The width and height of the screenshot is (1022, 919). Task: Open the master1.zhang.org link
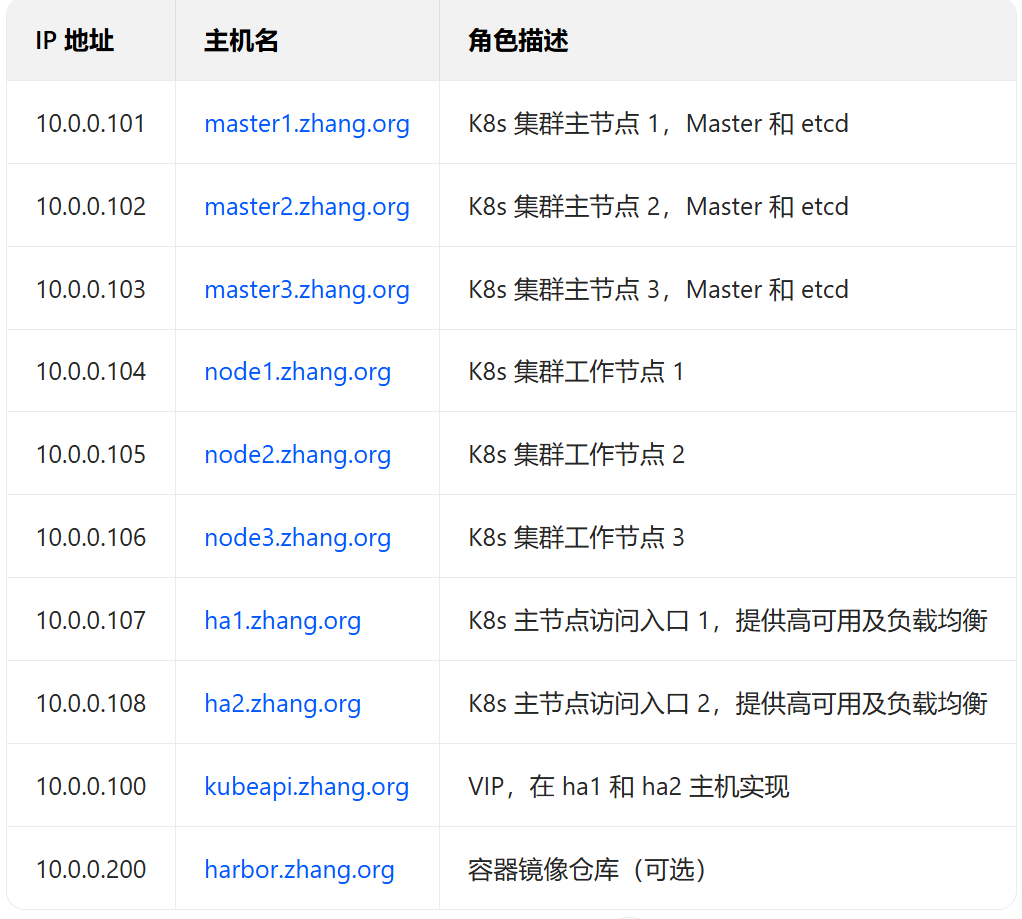[x=306, y=124]
